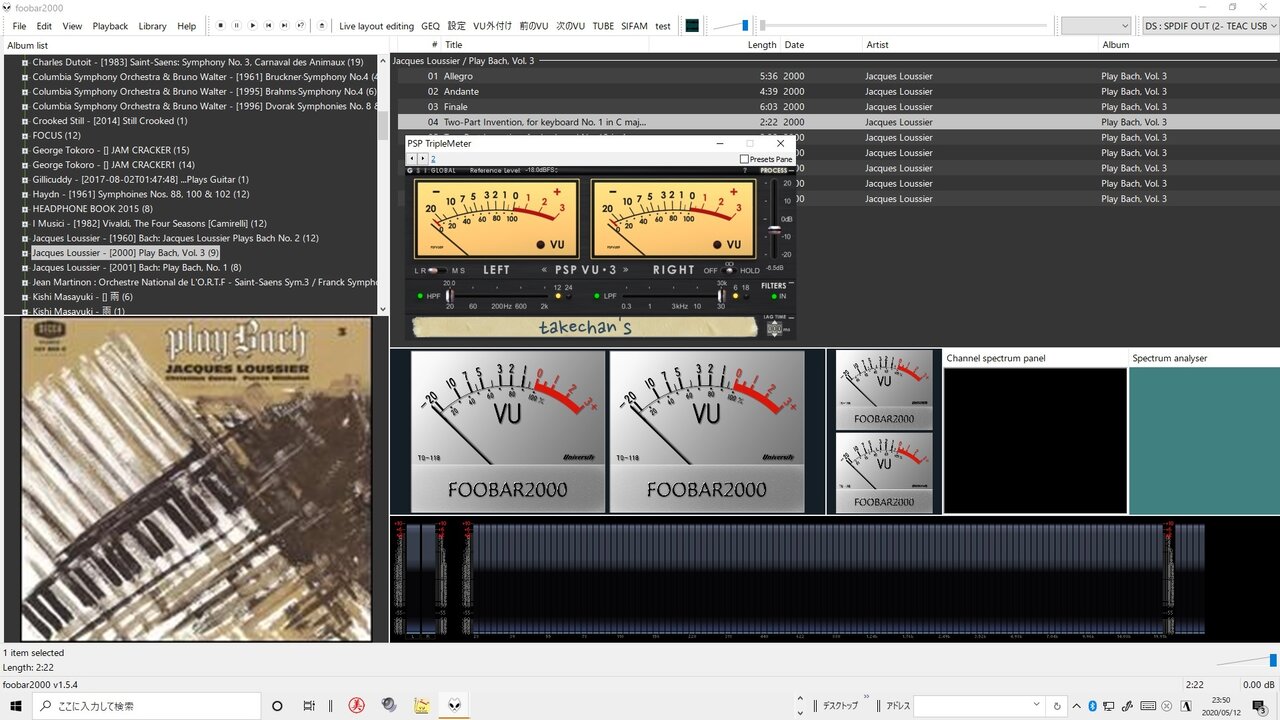Click the G global button in TripleMeter
The height and width of the screenshot is (720, 1280).
410,170
